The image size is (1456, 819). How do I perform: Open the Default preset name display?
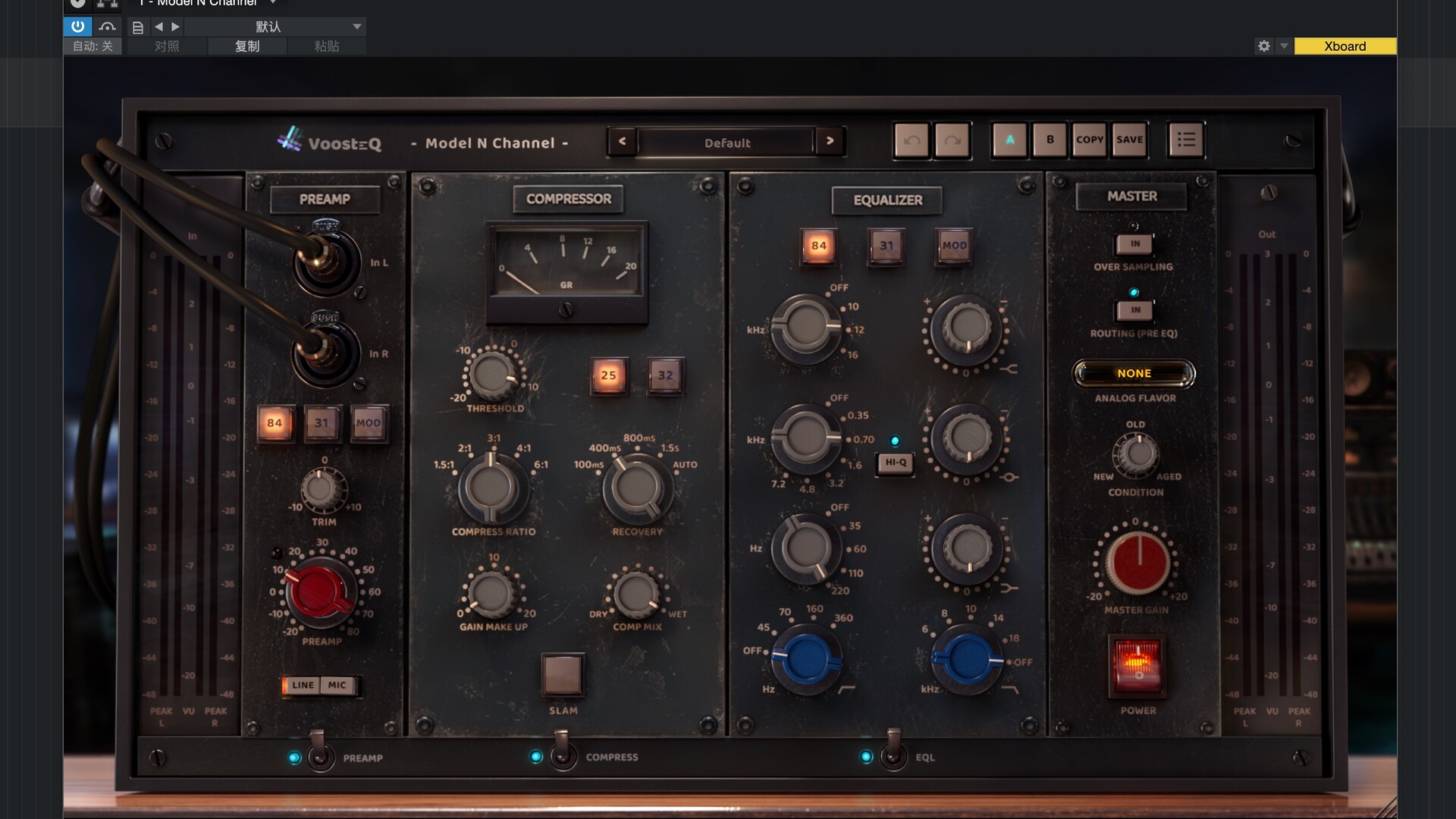726,142
